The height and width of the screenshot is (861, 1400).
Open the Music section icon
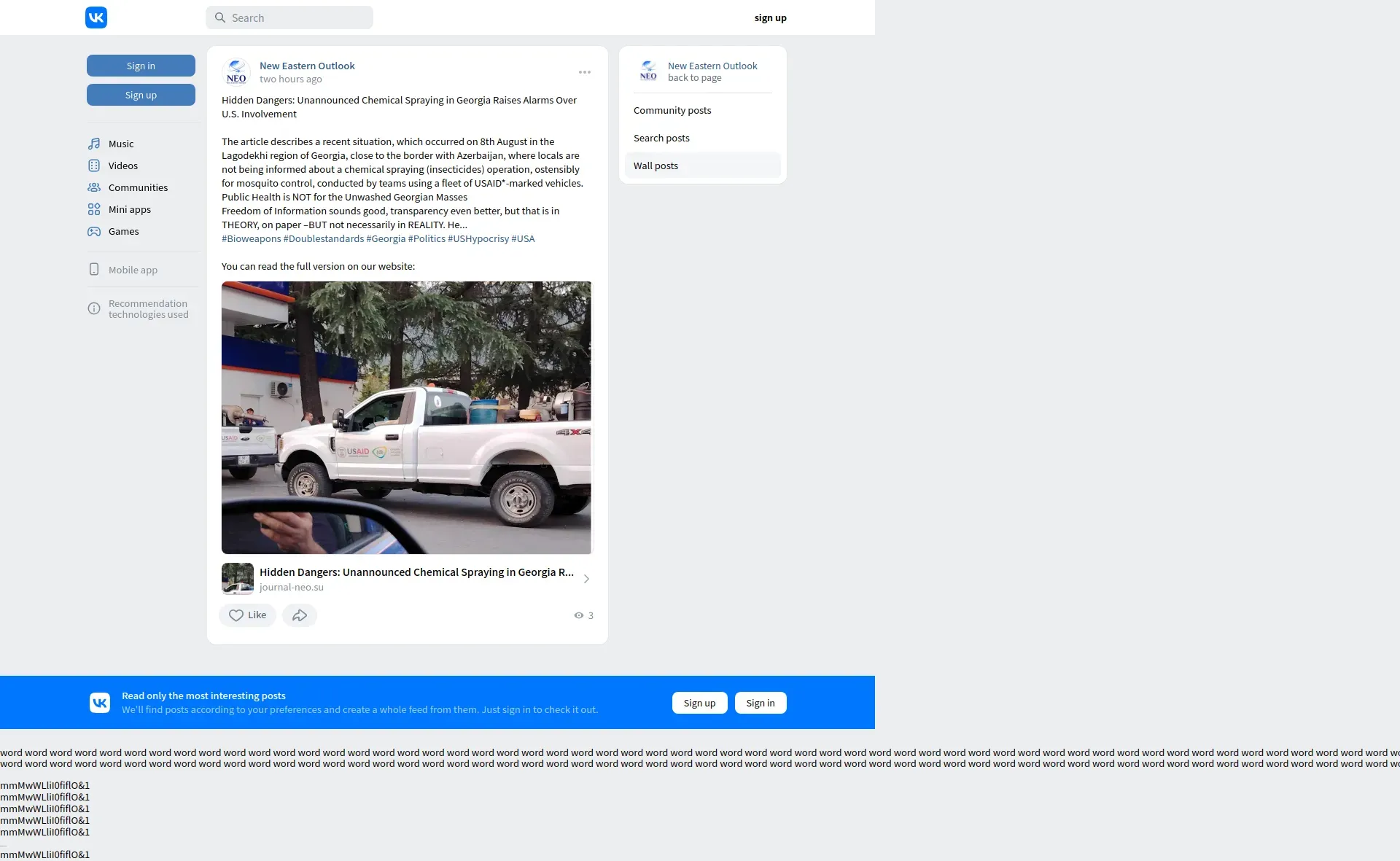[94, 144]
